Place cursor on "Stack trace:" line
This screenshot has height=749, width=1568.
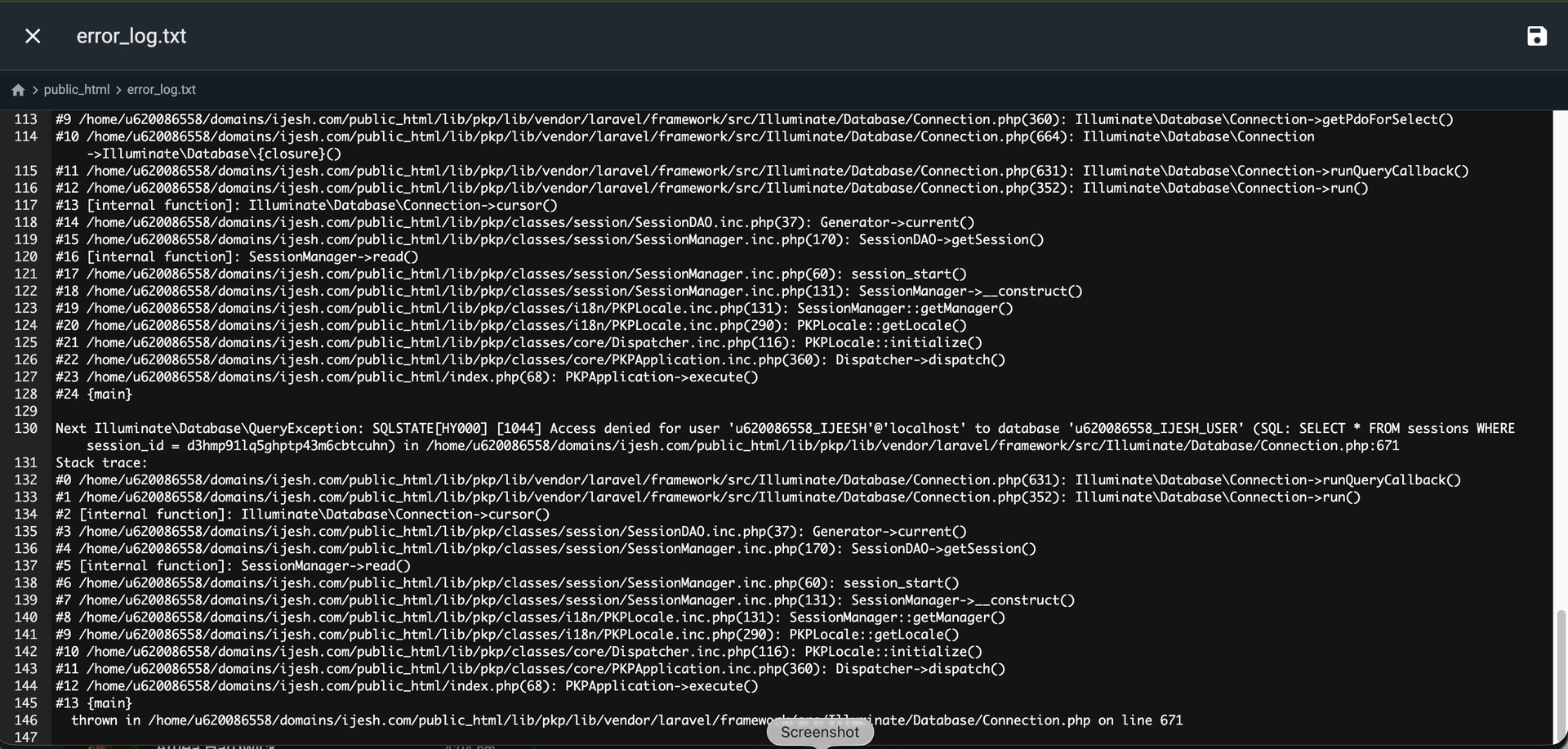click(101, 462)
